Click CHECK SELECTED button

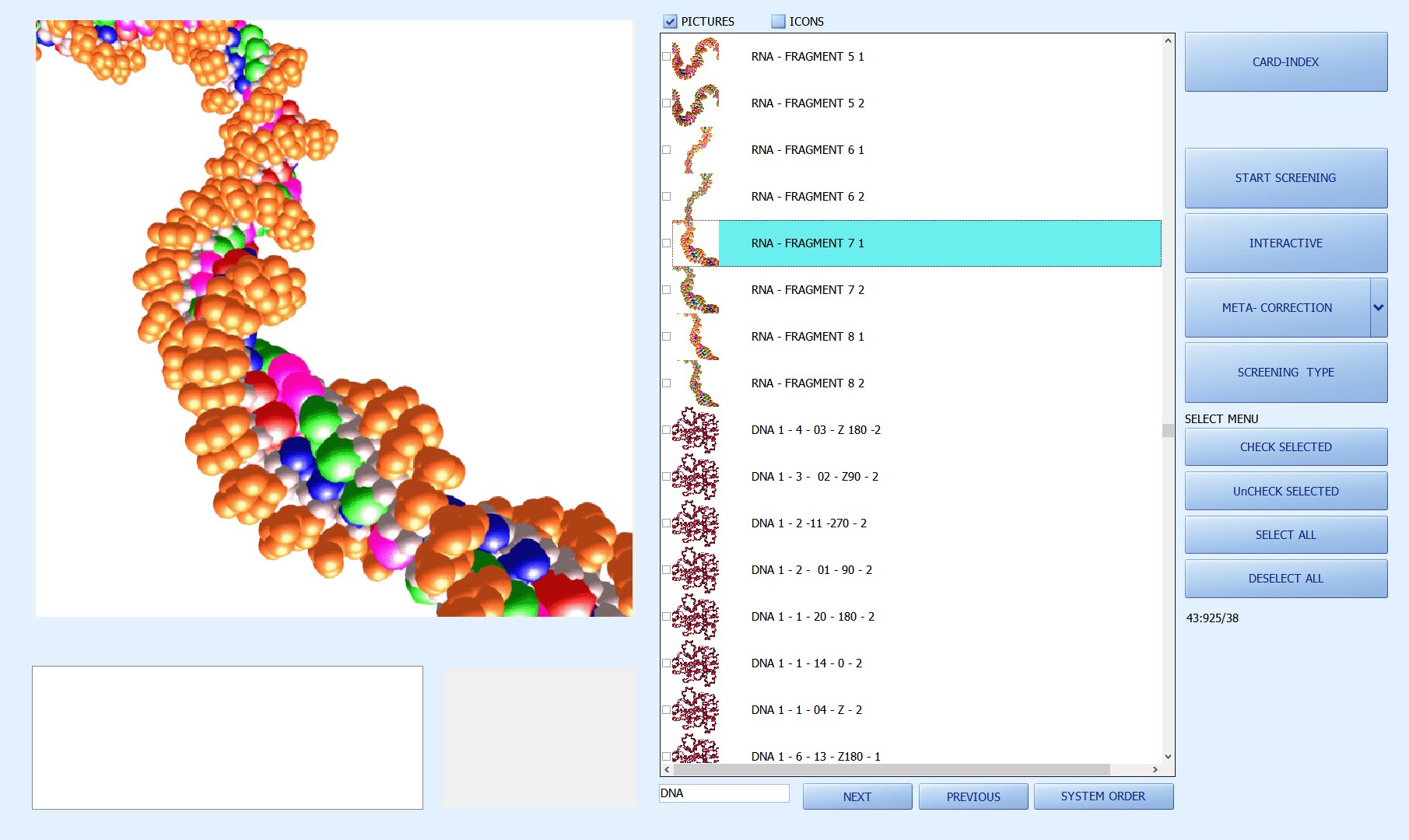click(1285, 447)
